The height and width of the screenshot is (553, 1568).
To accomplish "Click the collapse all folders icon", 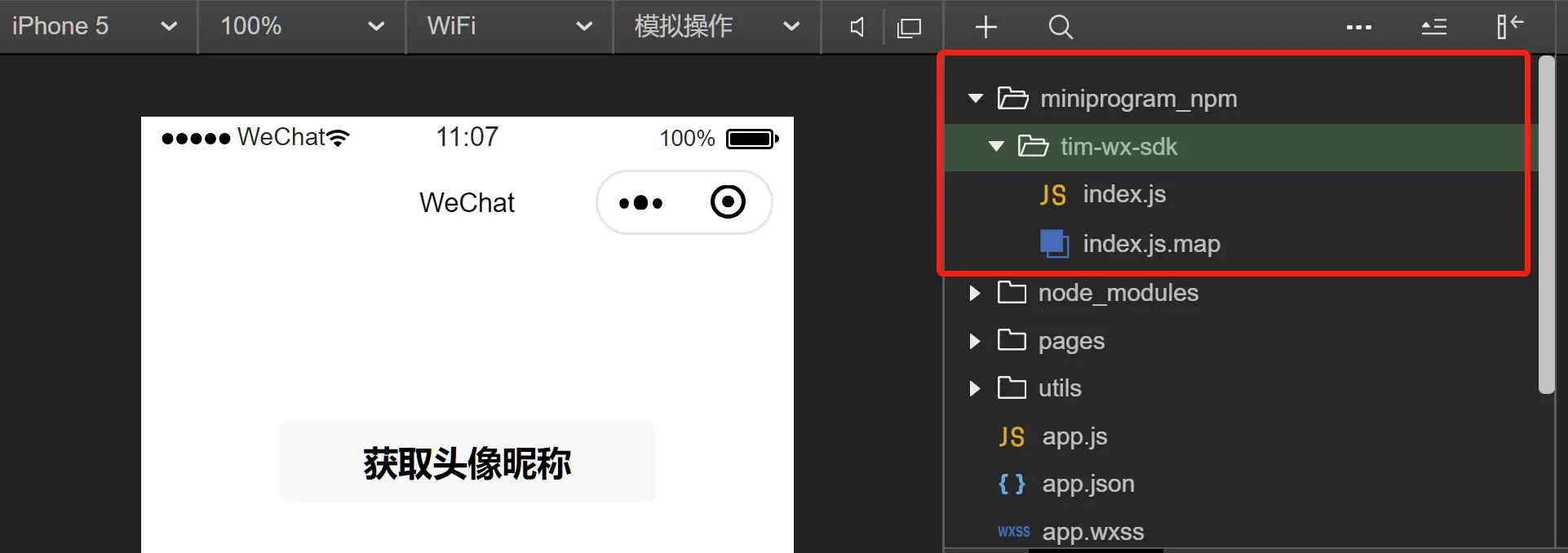I will pyautogui.click(x=1433, y=27).
